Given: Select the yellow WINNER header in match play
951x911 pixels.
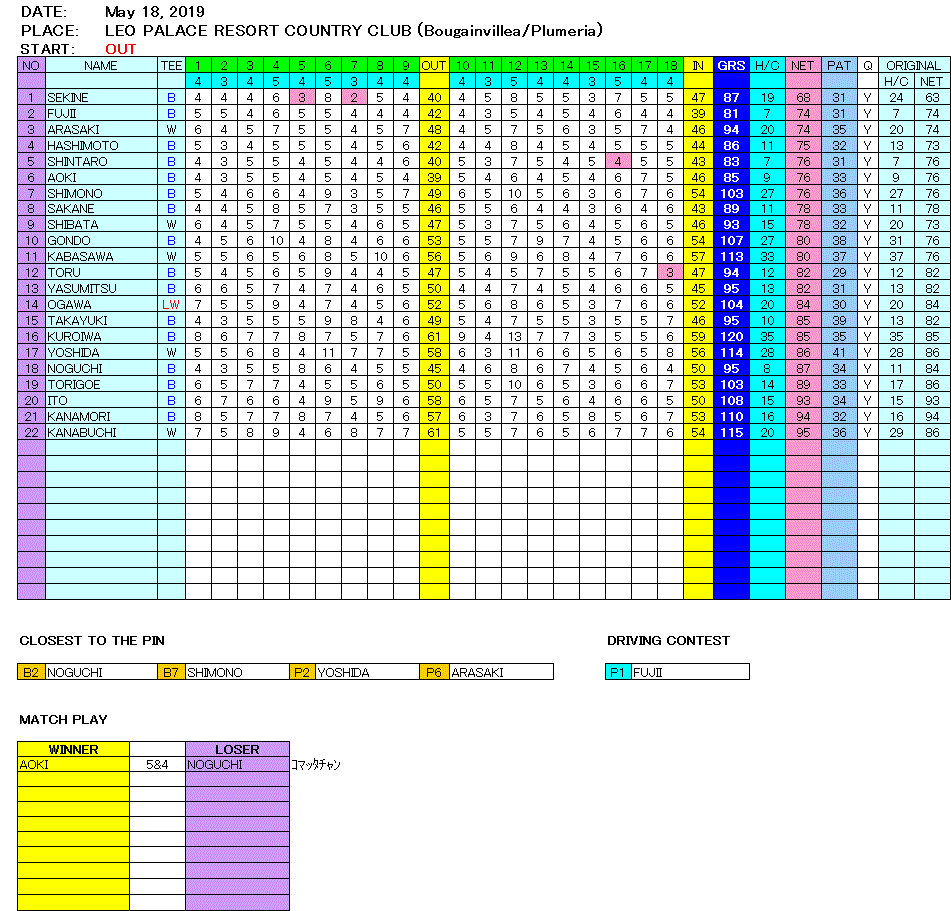Looking at the screenshot, I should tap(73, 749).
